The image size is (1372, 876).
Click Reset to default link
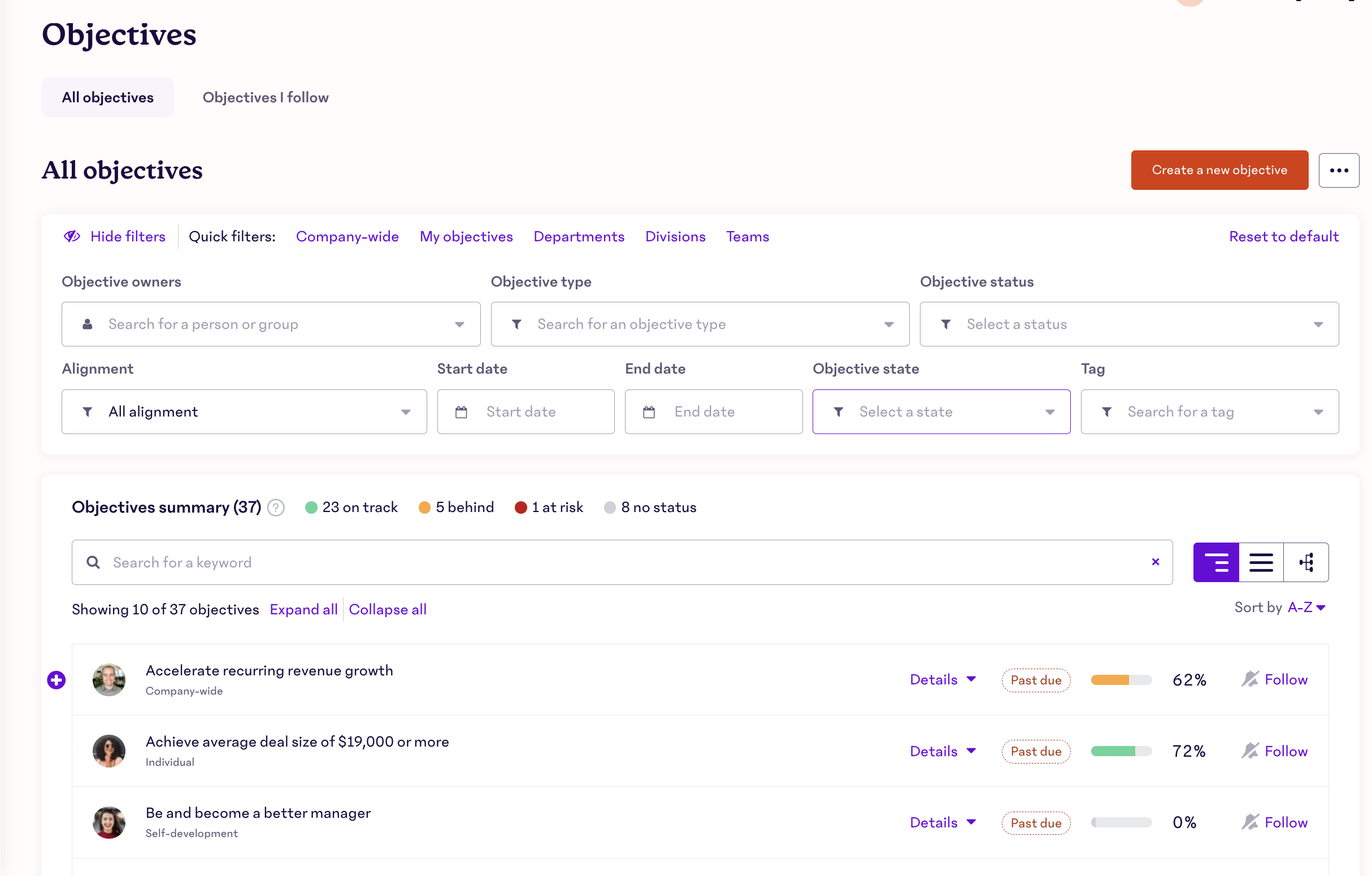pos(1283,237)
